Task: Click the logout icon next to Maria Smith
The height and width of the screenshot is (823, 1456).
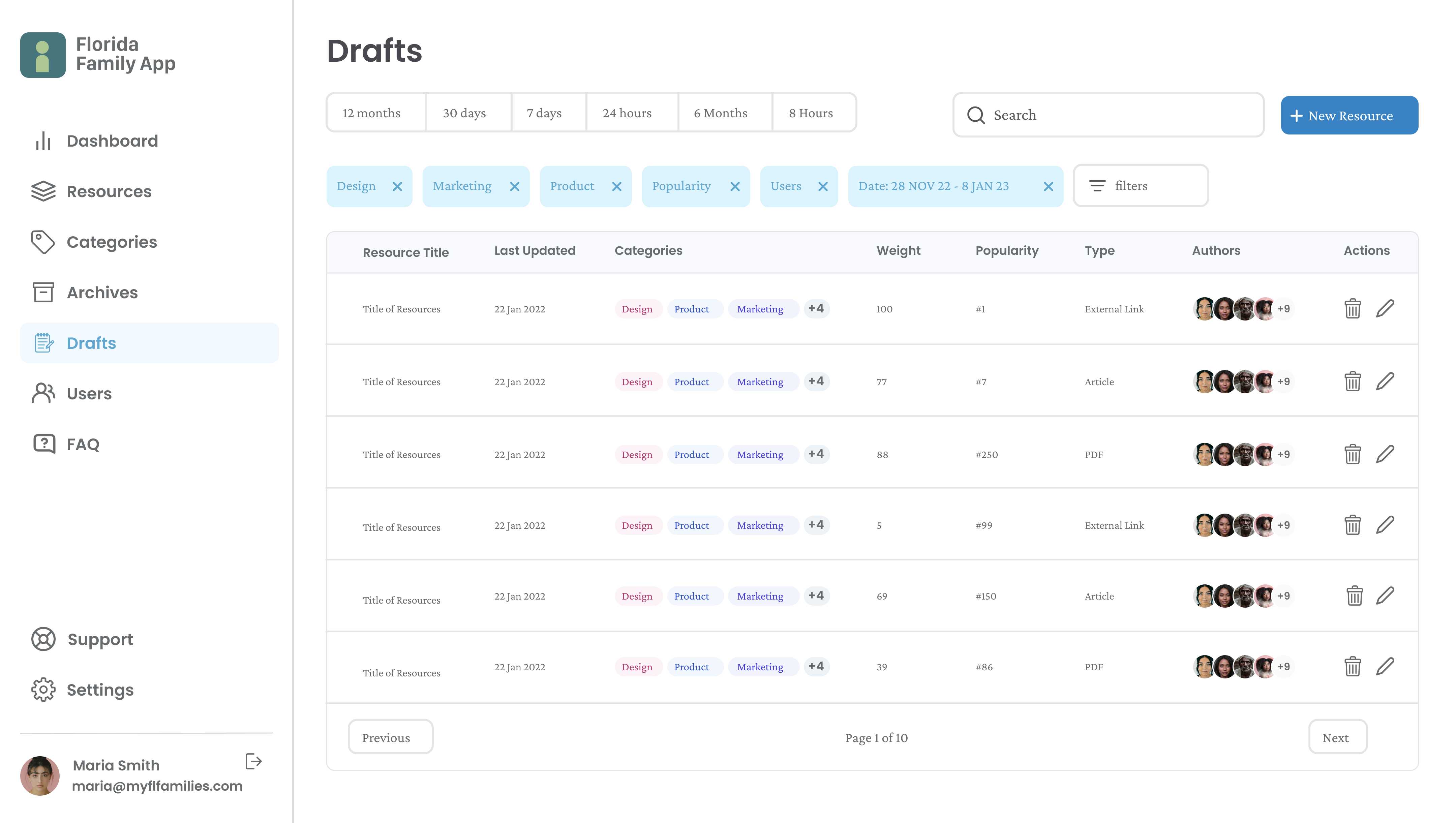Action: tap(254, 761)
